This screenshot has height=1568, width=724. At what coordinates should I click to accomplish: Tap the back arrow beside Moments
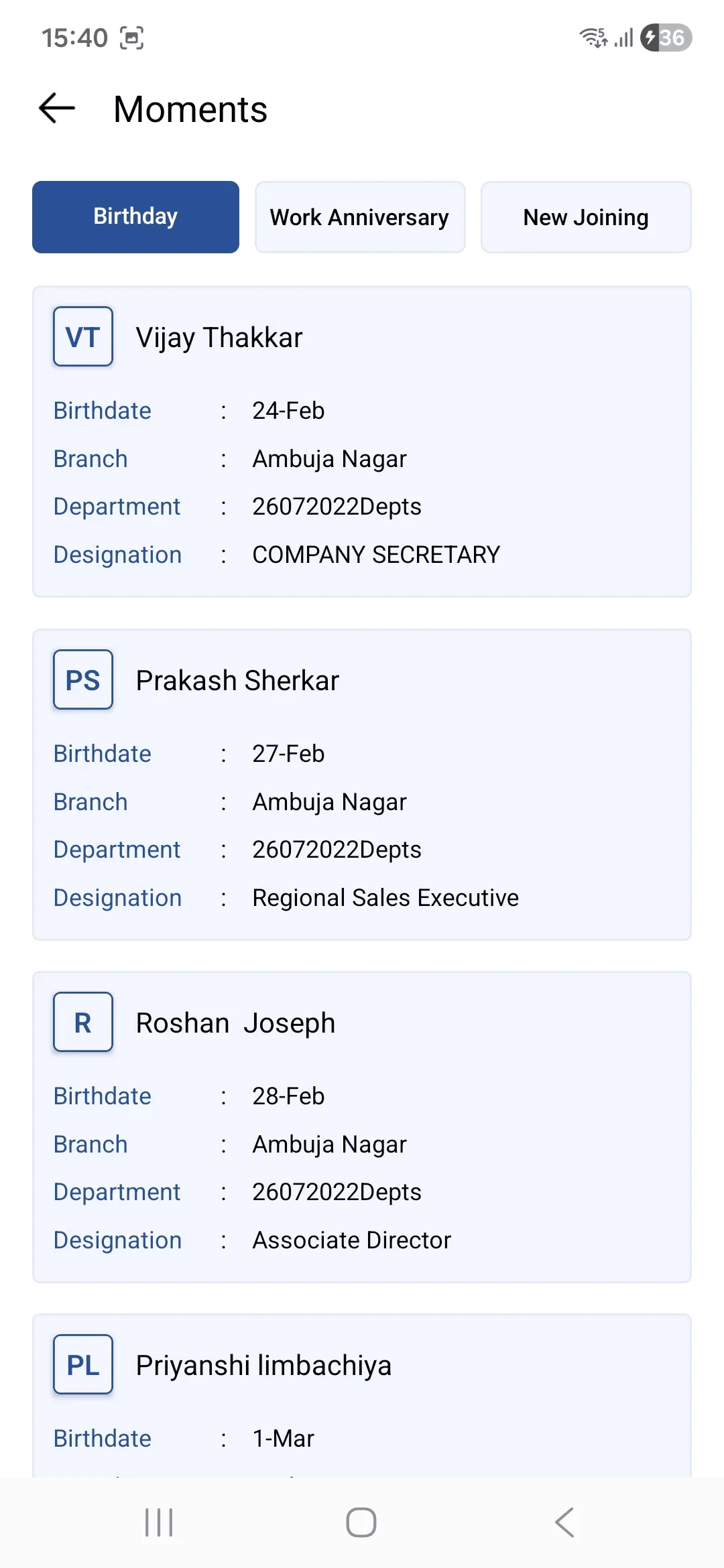(57, 109)
